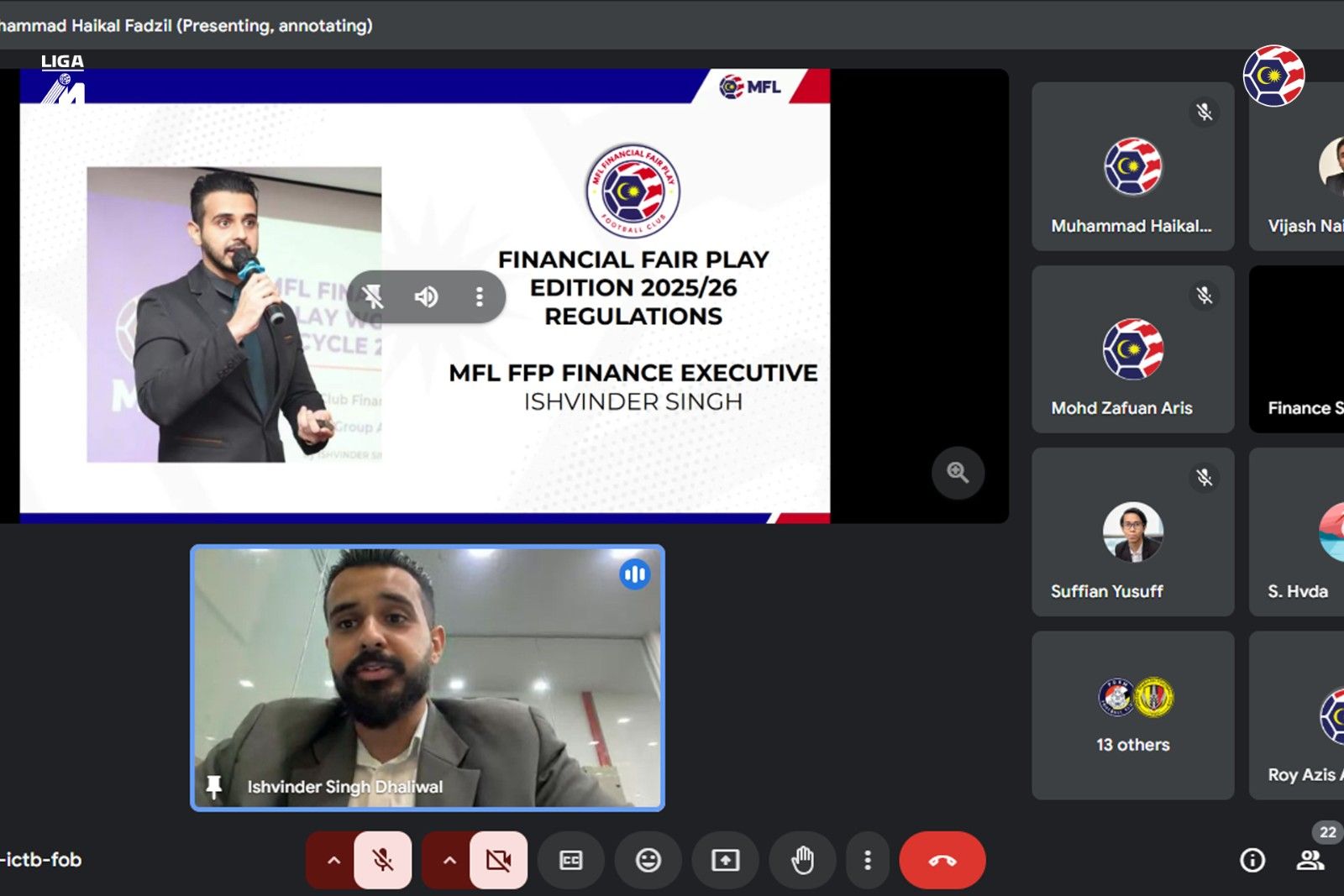
Task: Click the participant count badge showing 22
Action: pyautogui.click(x=1327, y=832)
